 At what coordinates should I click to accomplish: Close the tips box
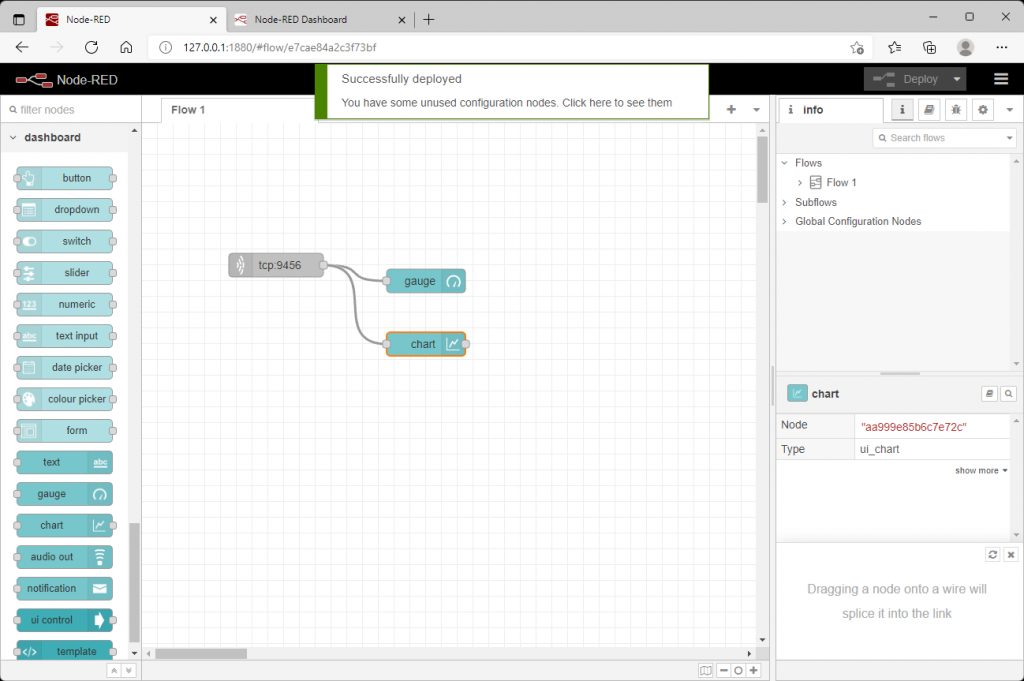(1011, 554)
